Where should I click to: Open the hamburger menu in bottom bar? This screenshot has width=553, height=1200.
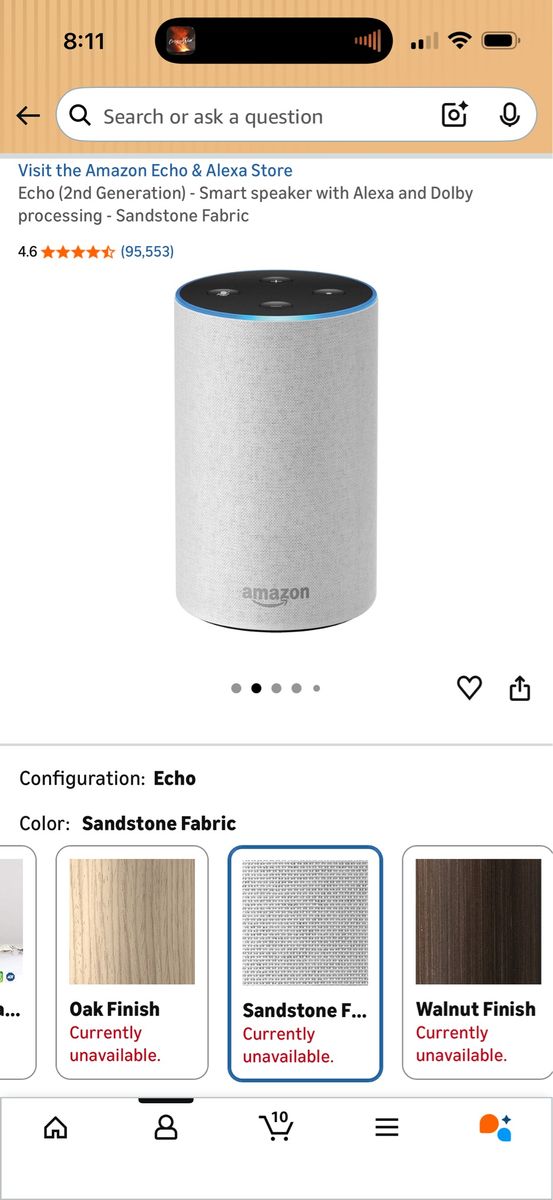(387, 1128)
